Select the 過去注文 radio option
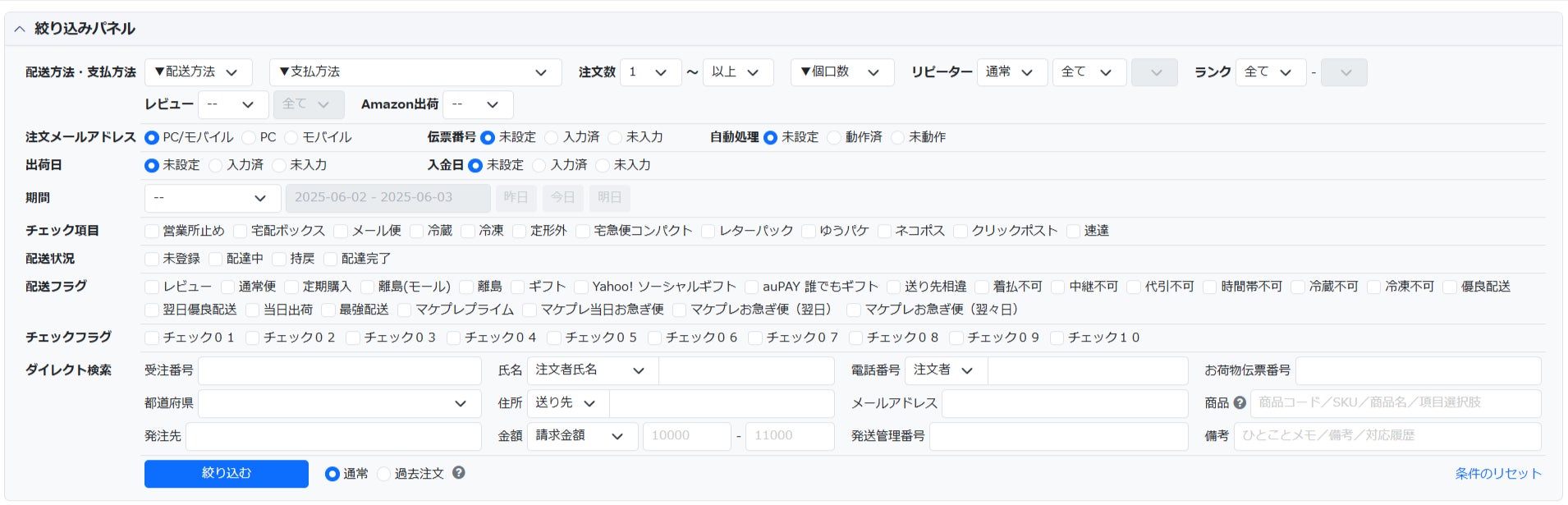 384,474
